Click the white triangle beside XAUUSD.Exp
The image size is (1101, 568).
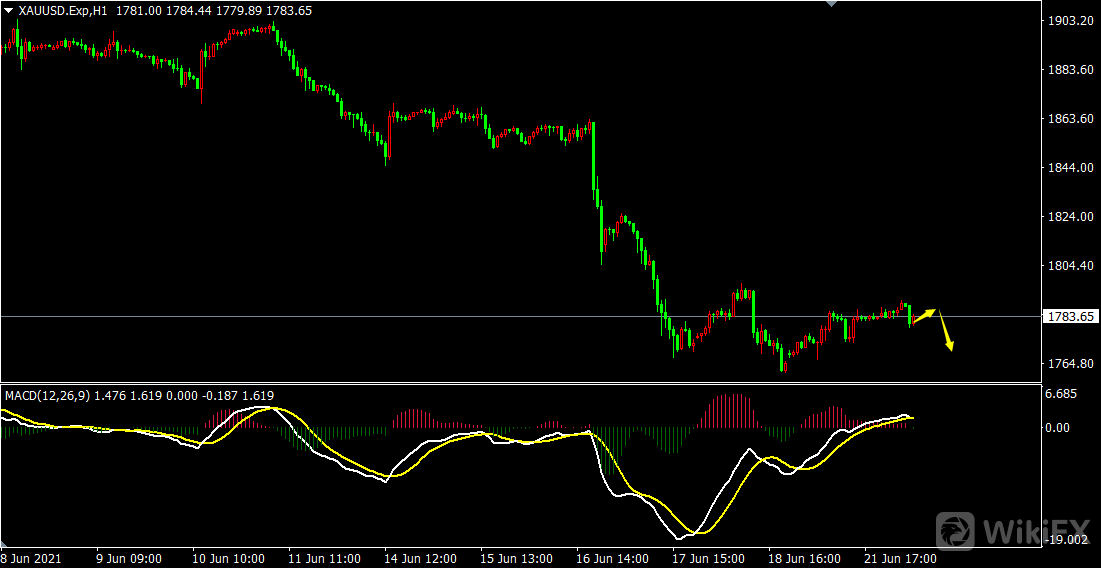(9, 9)
